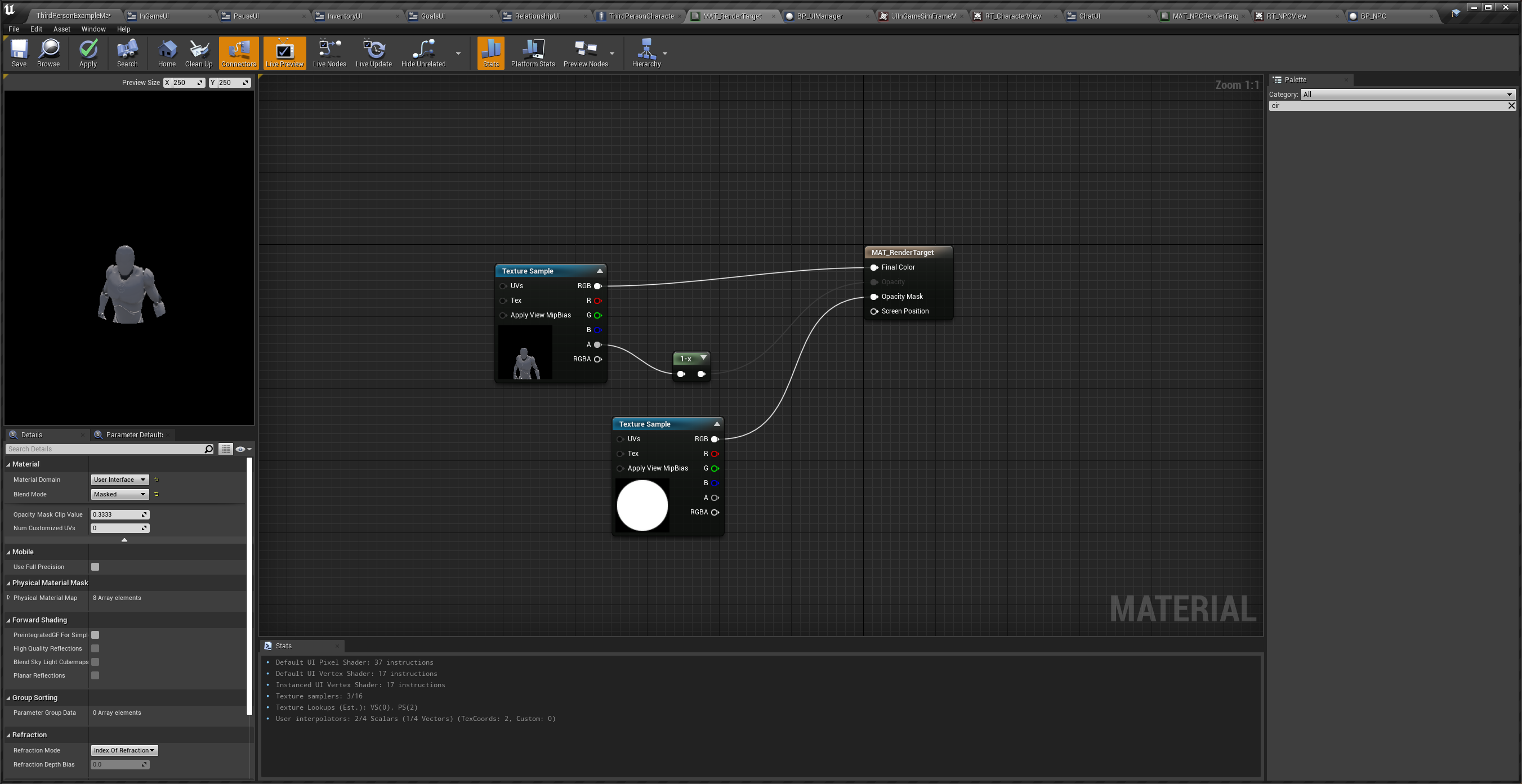The height and width of the screenshot is (784, 1522).
Task: Toggle Planar Reflections checkbox
Action: (95, 675)
